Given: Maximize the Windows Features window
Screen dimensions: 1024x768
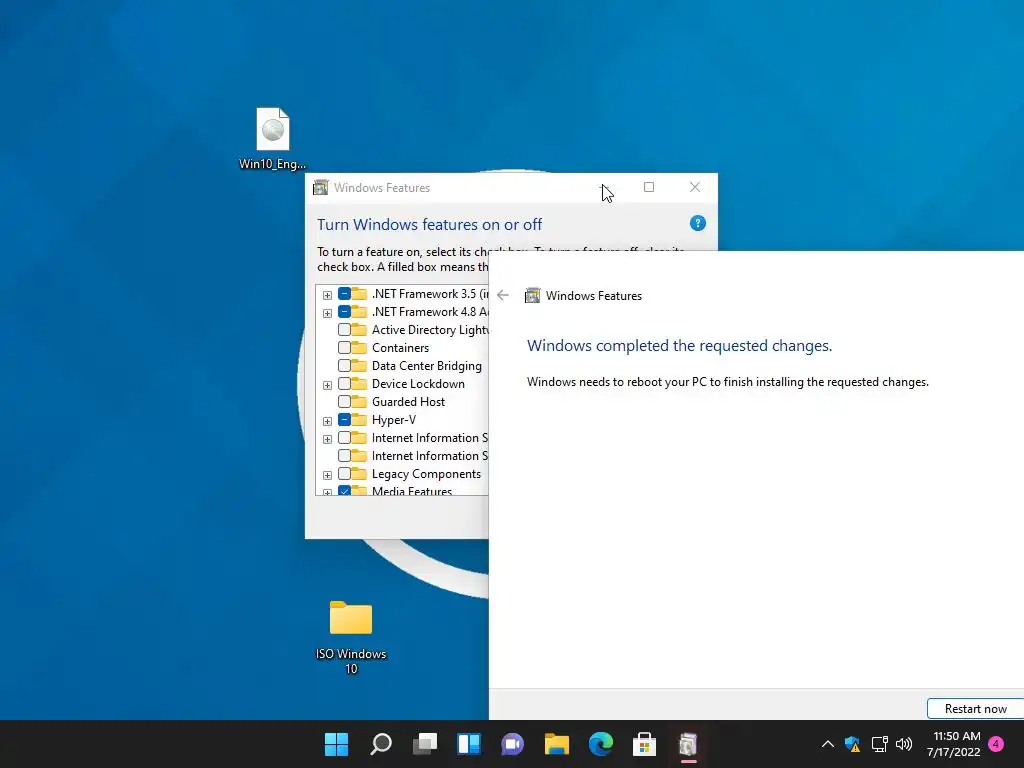Looking at the screenshot, I should [648, 187].
